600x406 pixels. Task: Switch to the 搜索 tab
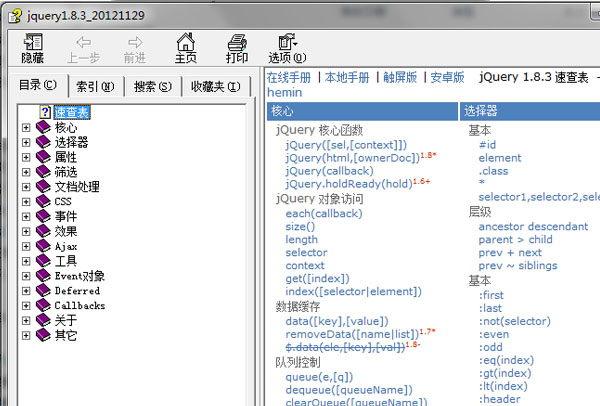152,86
